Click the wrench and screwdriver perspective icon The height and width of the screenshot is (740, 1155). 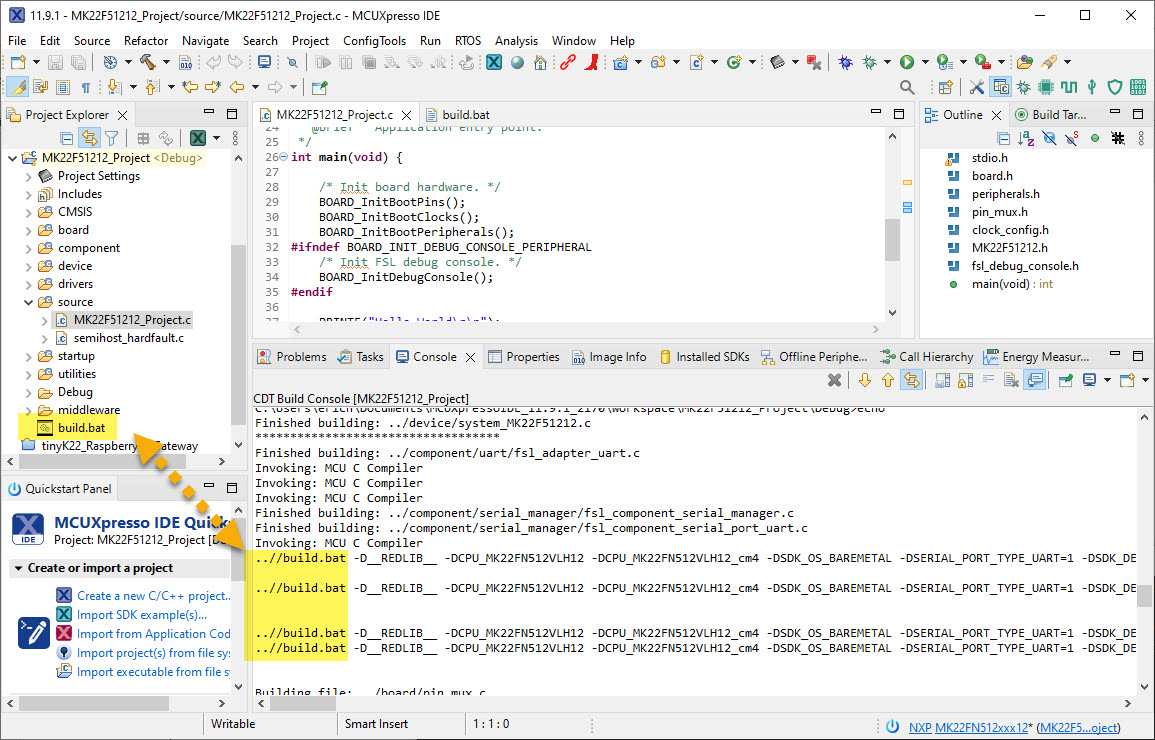click(x=977, y=88)
